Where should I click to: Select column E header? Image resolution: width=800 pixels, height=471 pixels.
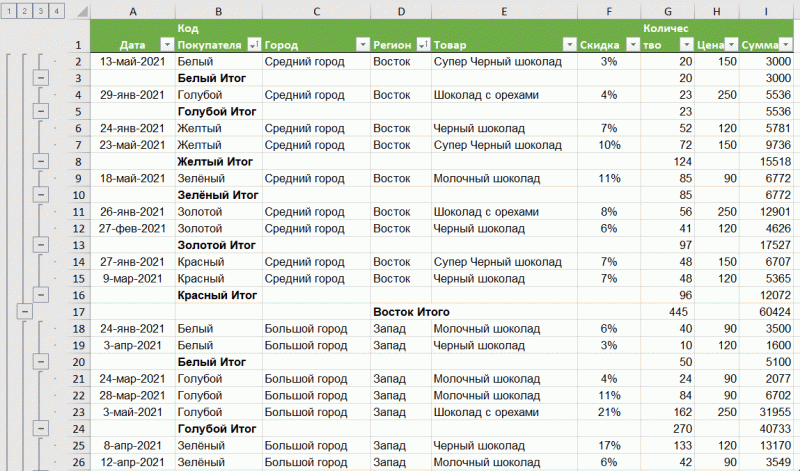click(x=504, y=10)
